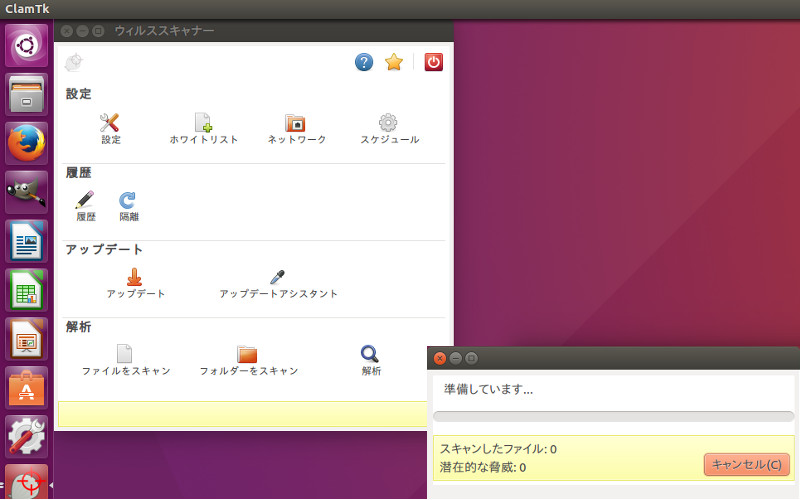The width and height of the screenshot is (800, 500).
Task: Click the 潜在的な脅威: 0 text
Action: click(483, 467)
